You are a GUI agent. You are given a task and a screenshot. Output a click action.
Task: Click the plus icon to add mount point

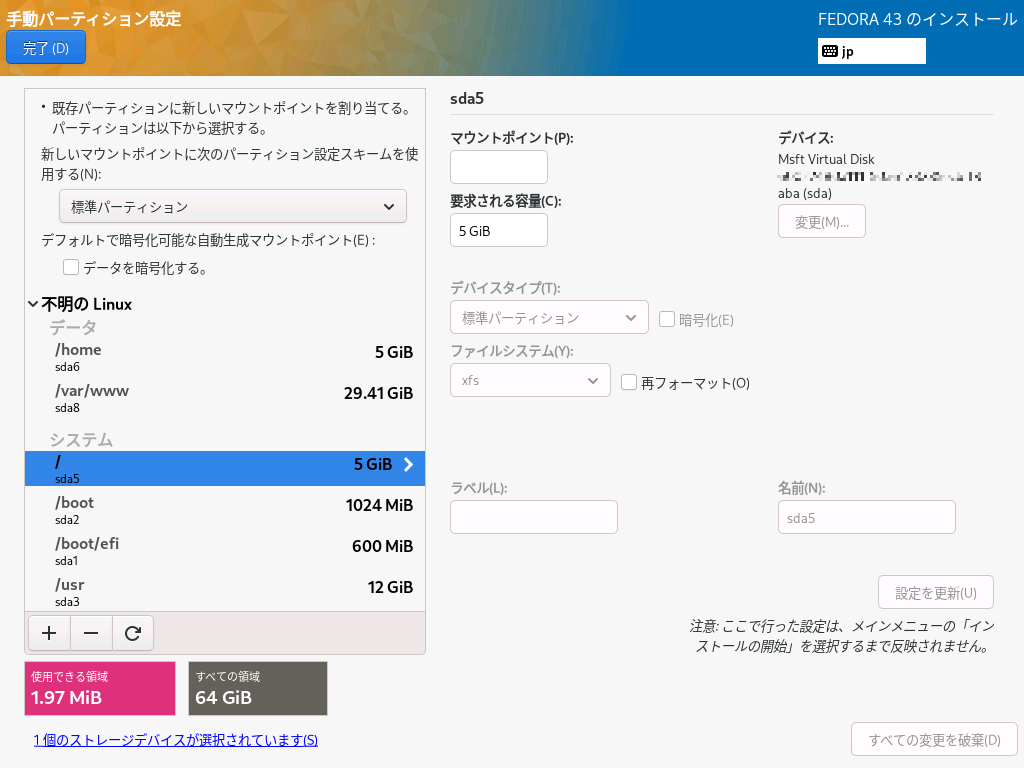click(x=49, y=633)
